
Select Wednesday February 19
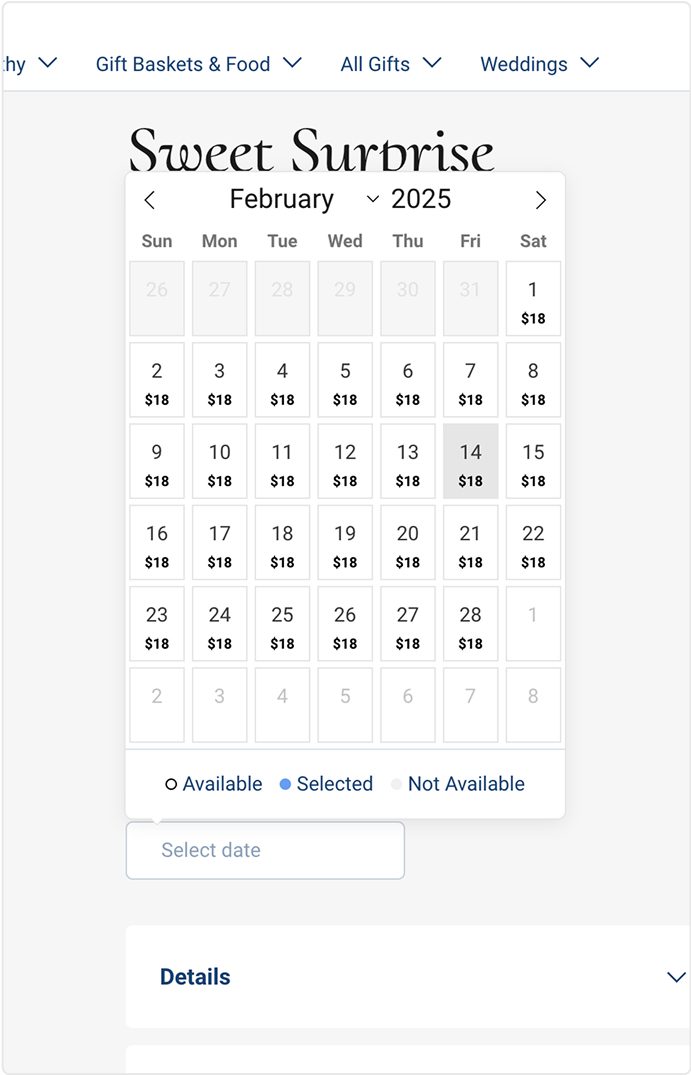pyautogui.click(x=345, y=542)
